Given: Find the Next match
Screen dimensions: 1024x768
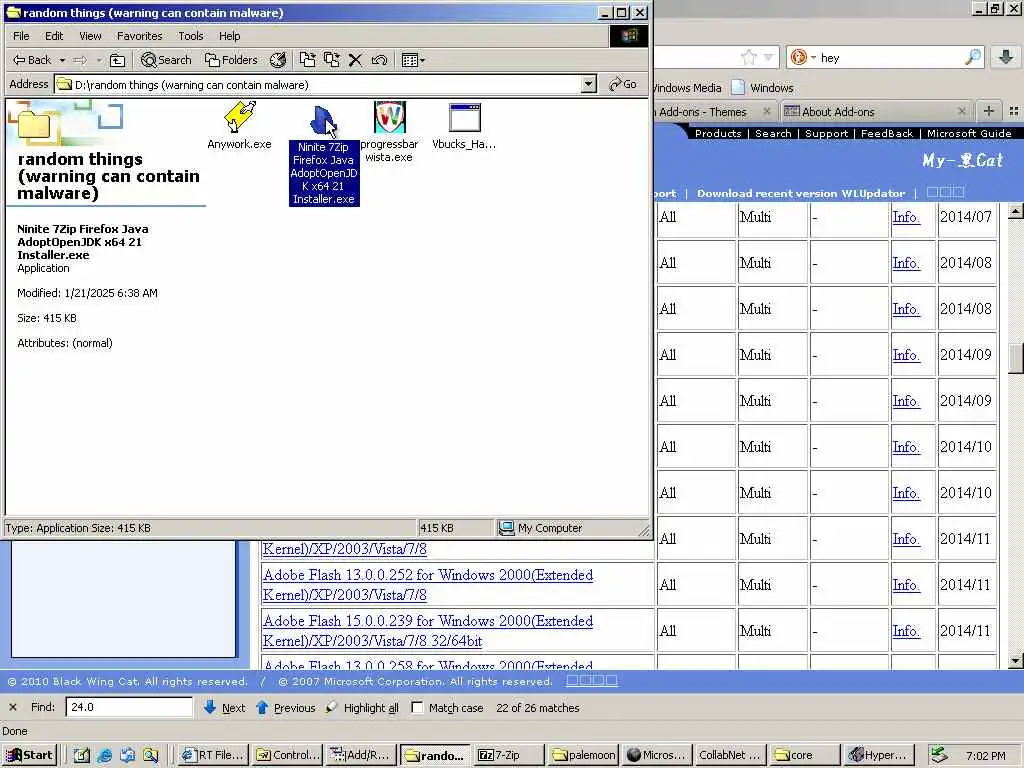Looking at the screenshot, I should coord(225,707).
